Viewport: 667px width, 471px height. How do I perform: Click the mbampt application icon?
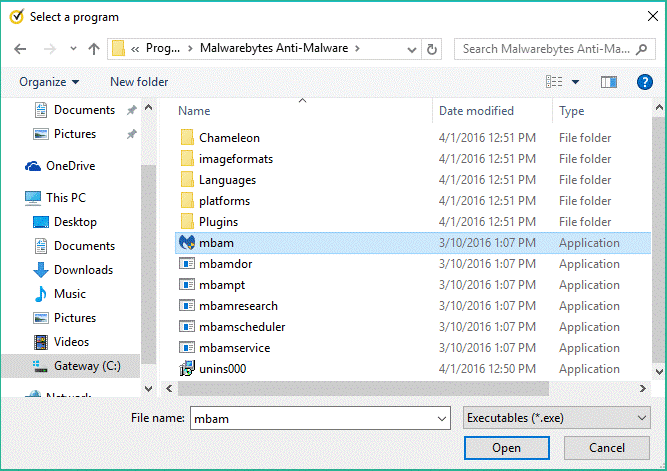point(187,285)
